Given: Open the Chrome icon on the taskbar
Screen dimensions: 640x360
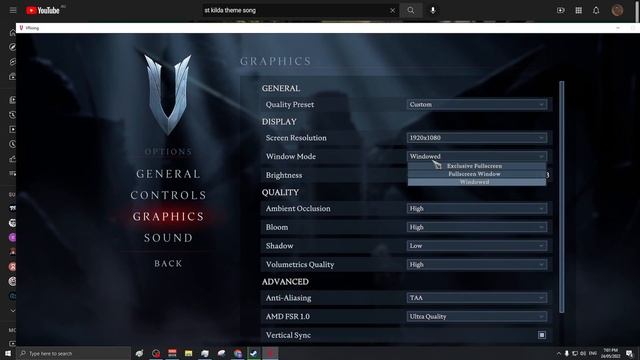Looking at the screenshot, I should coord(238,353).
